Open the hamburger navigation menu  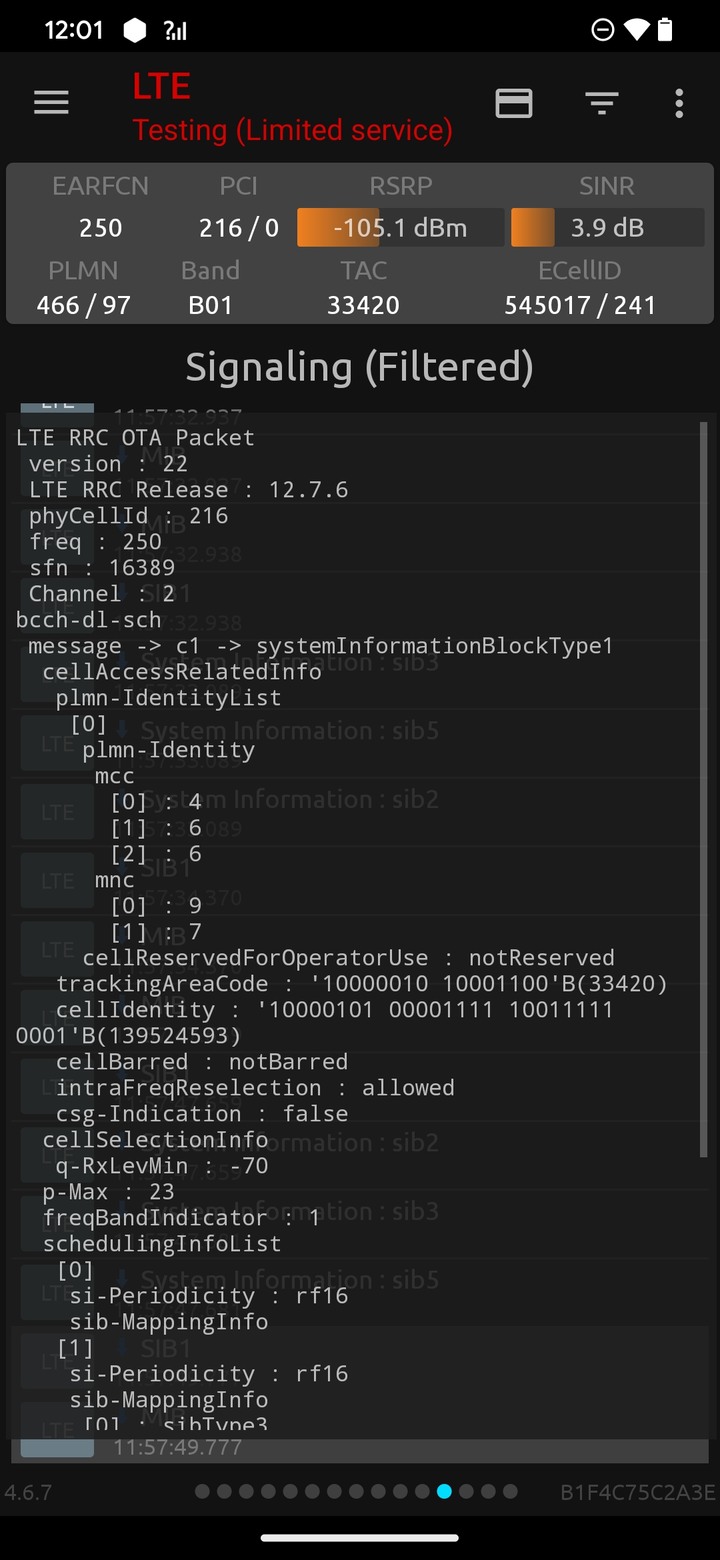[x=51, y=103]
